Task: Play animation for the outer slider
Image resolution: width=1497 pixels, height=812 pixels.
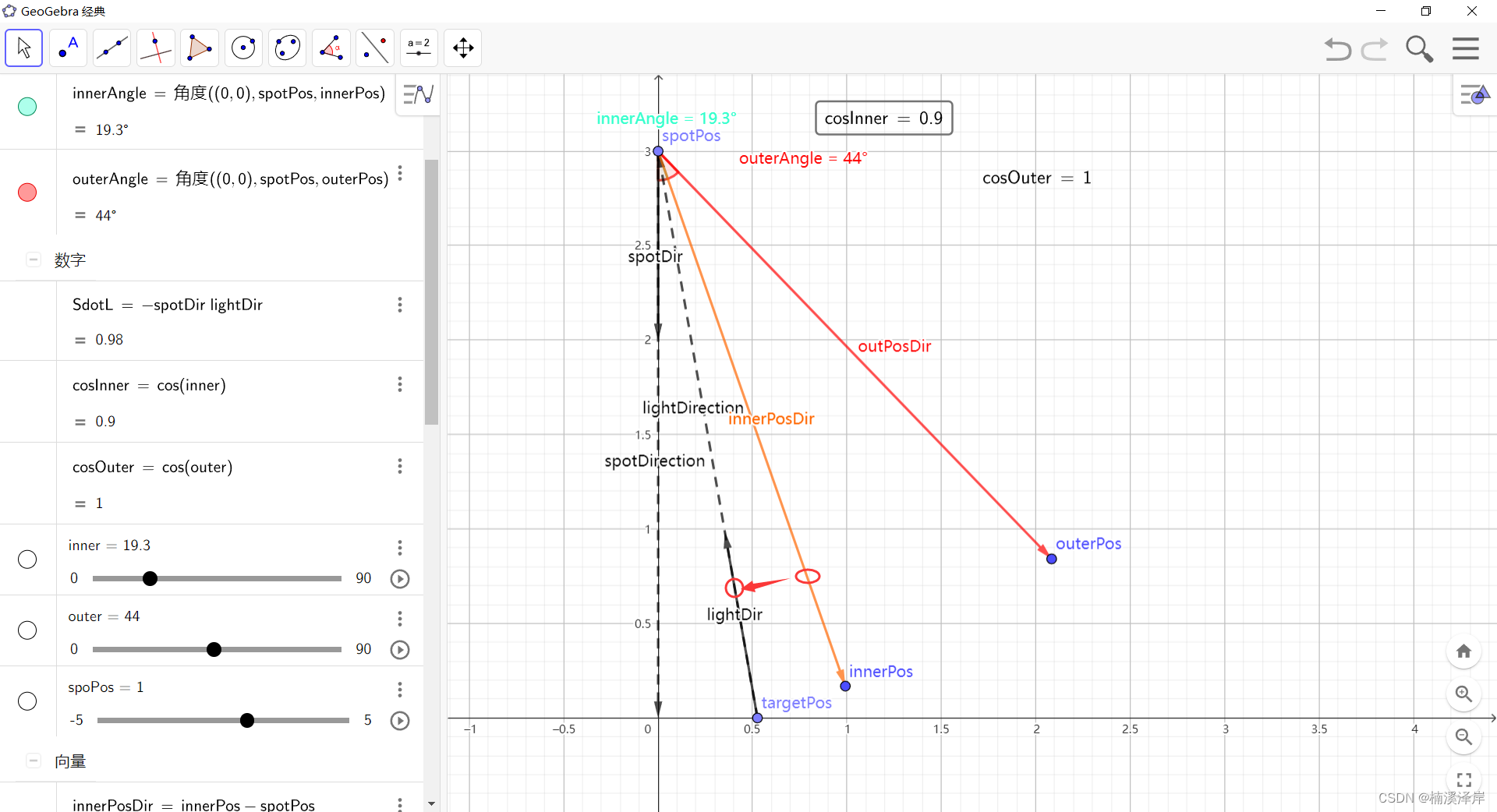Action: [400, 649]
